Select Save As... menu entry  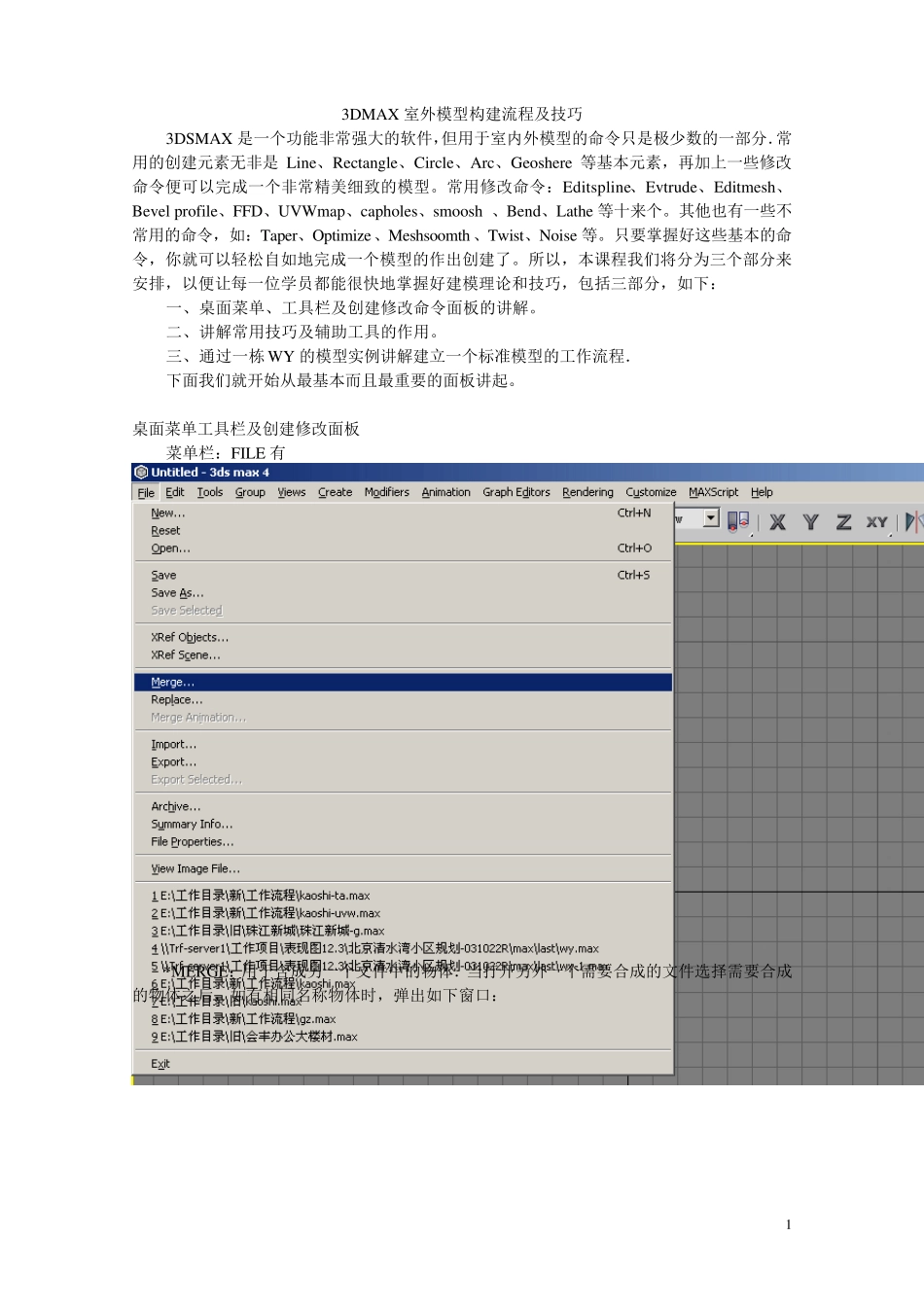pos(403,593)
